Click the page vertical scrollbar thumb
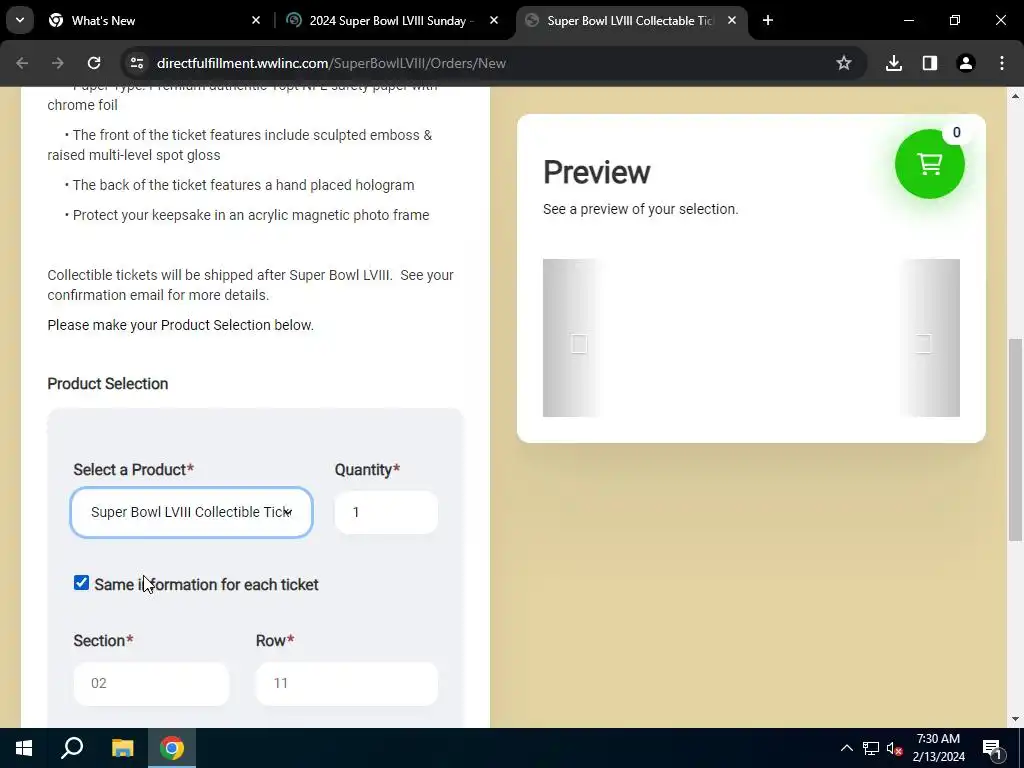This screenshot has width=1024, height=768. coord(1015,440)
